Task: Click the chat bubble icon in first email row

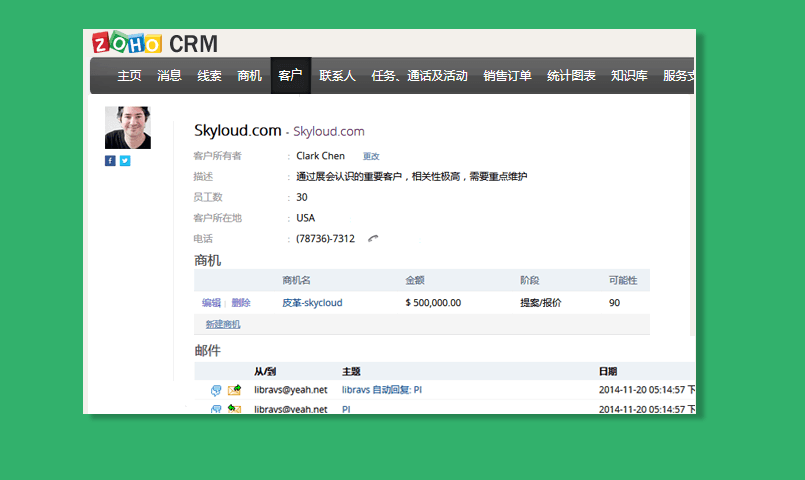Action: pos(216,390)
